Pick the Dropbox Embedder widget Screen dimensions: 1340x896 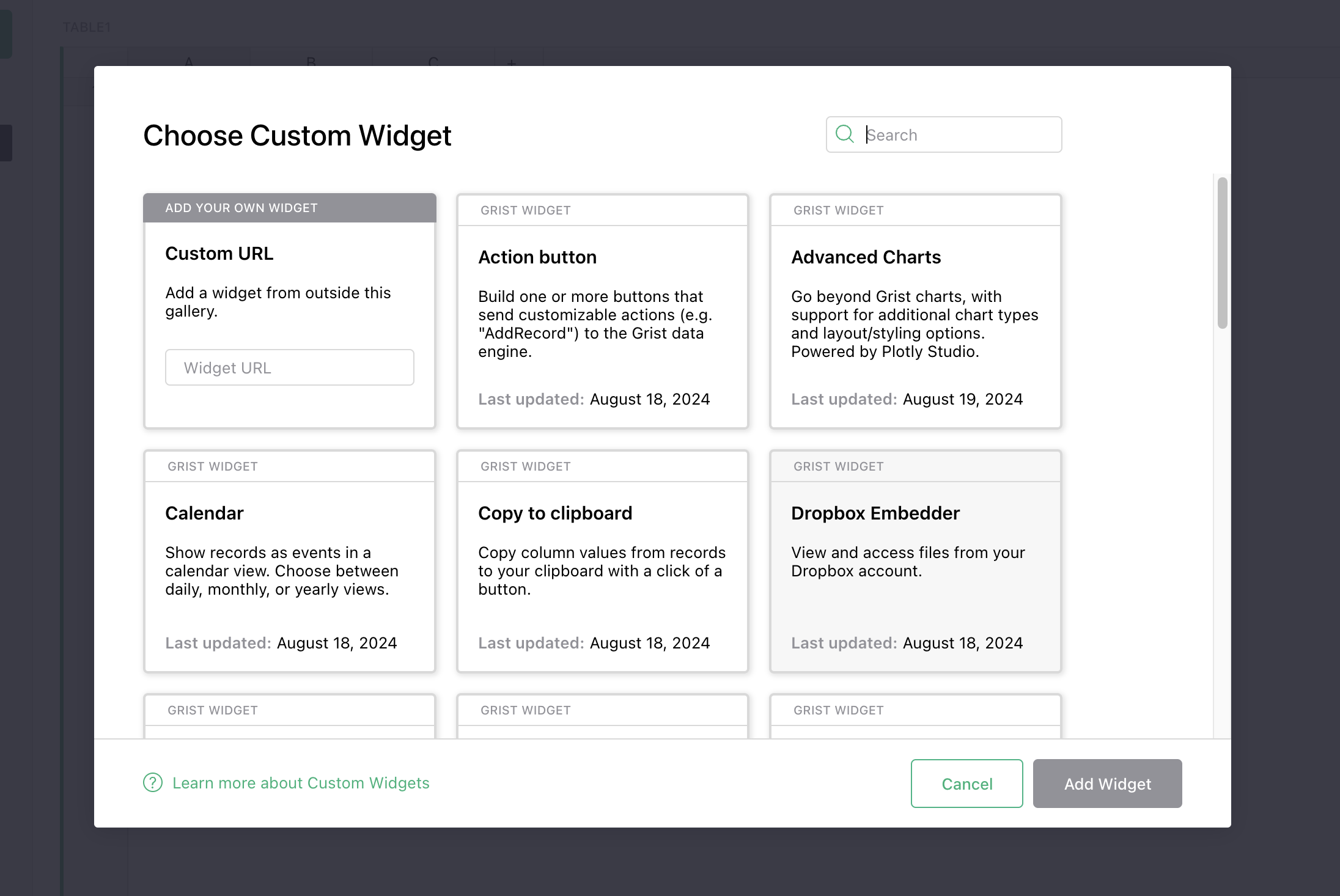(x=915, y=562)
